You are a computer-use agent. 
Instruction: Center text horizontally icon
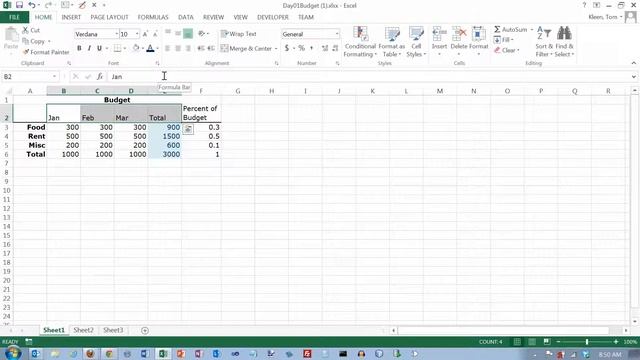178,49
